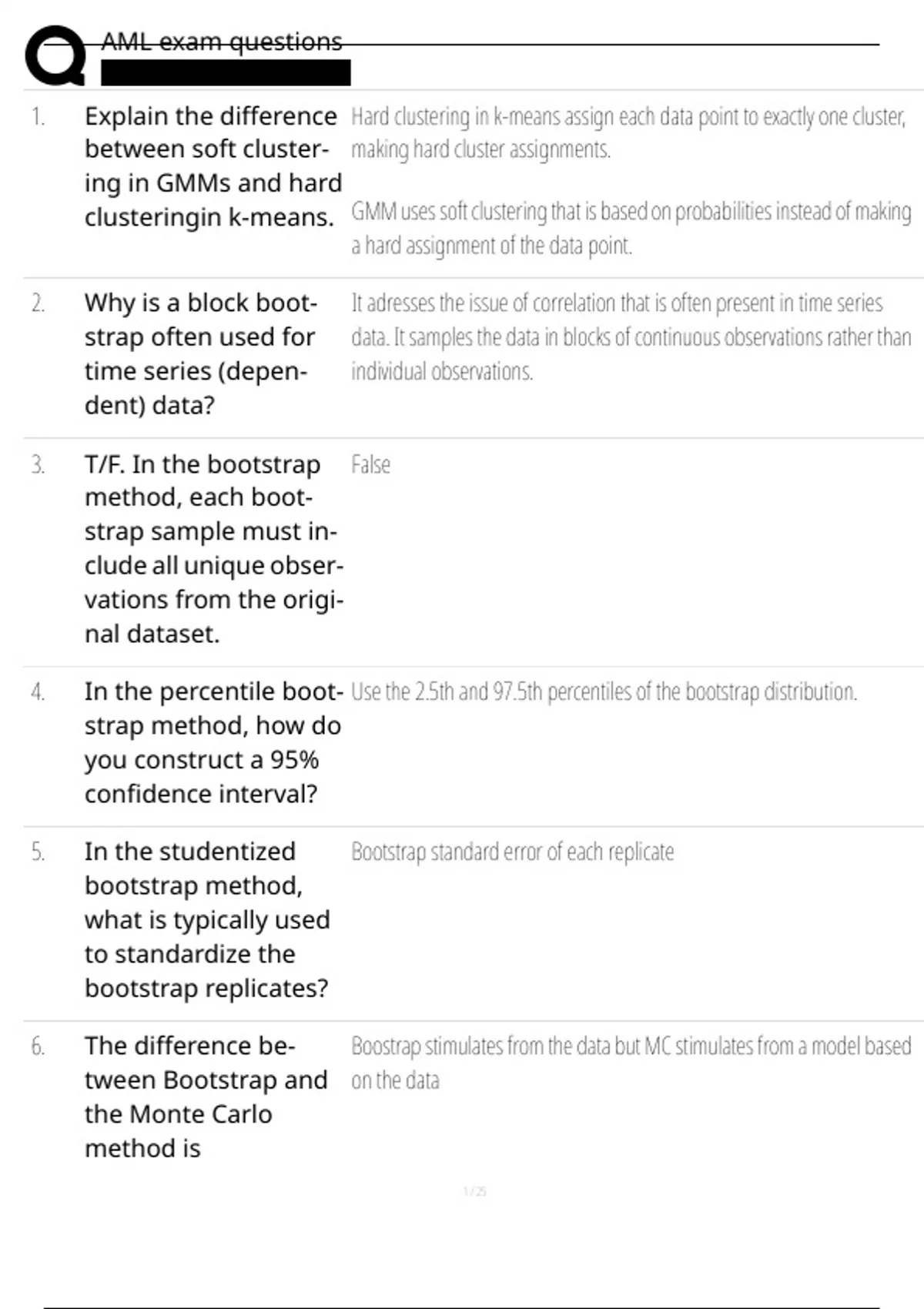This screenshot has height=1309, width=924.
Task: Select question number 1
Action: pos(38,117)
